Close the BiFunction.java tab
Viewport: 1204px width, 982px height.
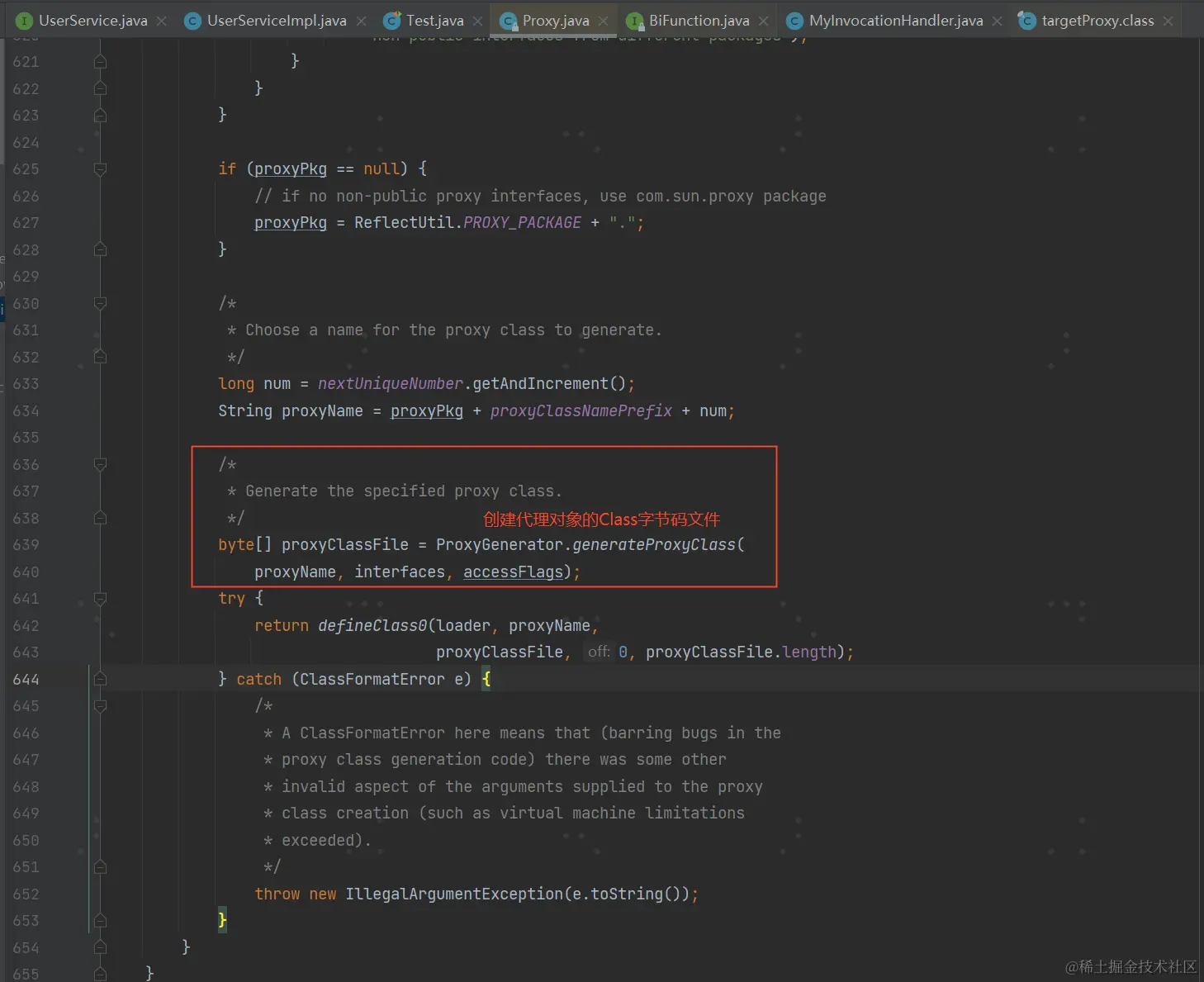tap(764, 21)
